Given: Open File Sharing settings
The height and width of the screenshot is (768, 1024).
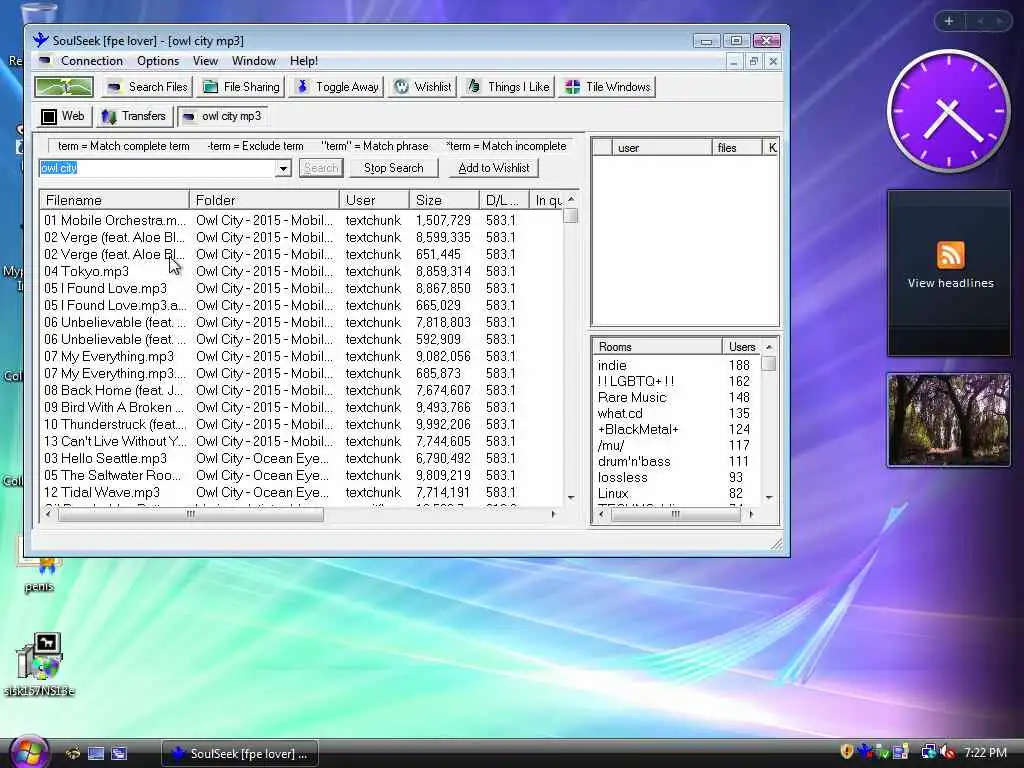Looking at the screenshot, I should click(241, 87).
